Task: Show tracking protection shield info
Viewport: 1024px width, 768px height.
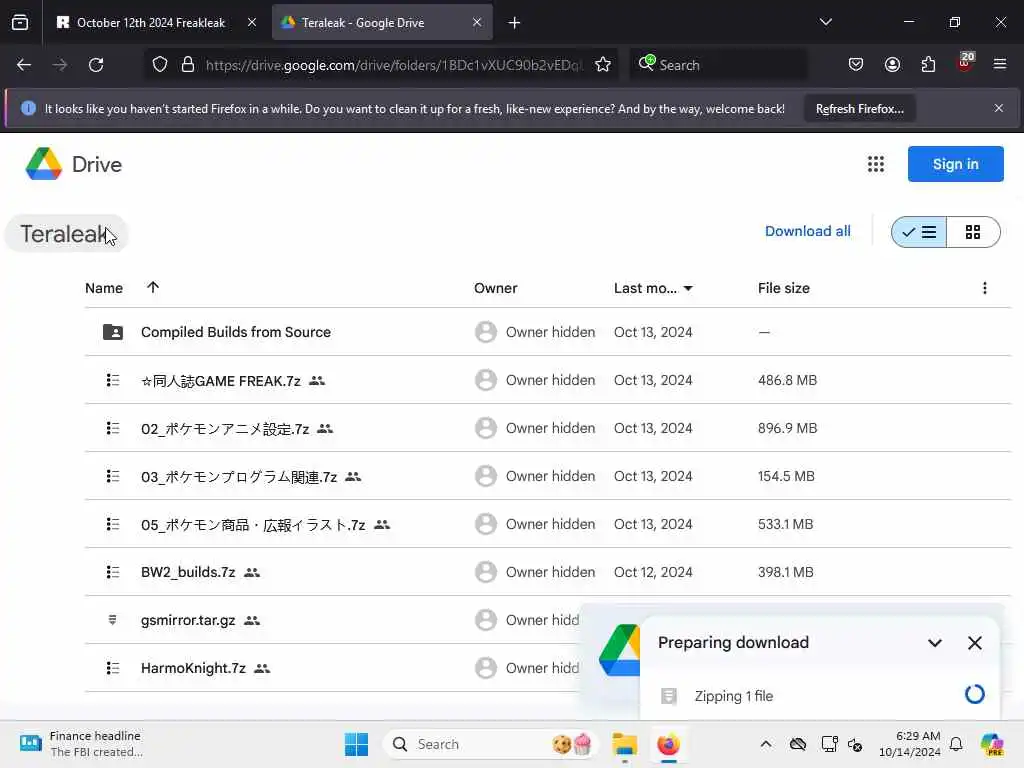Action: click(x=160, y=65)
